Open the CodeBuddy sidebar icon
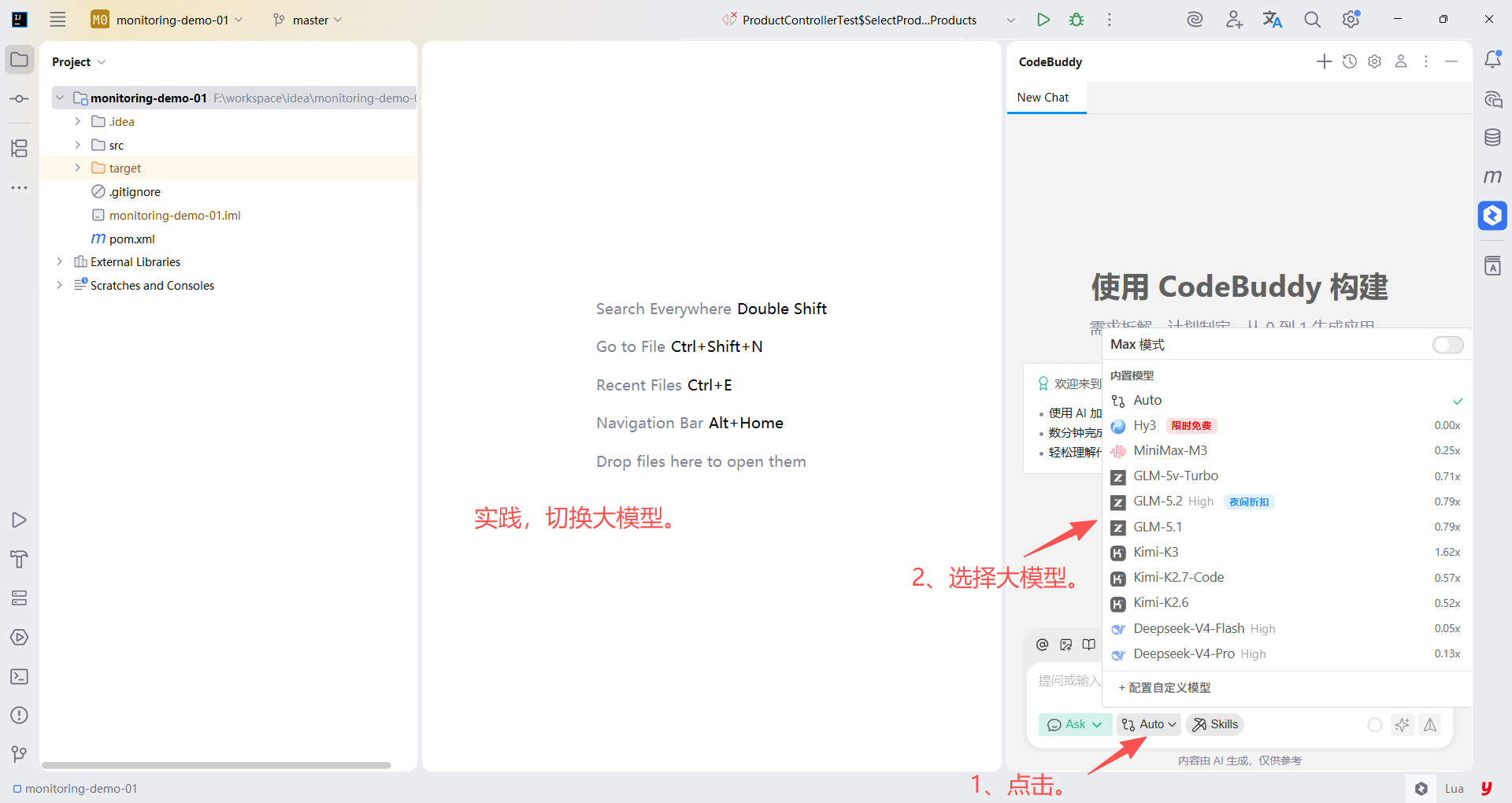Screen dimensions: 1512x803 coord(1492,216)
